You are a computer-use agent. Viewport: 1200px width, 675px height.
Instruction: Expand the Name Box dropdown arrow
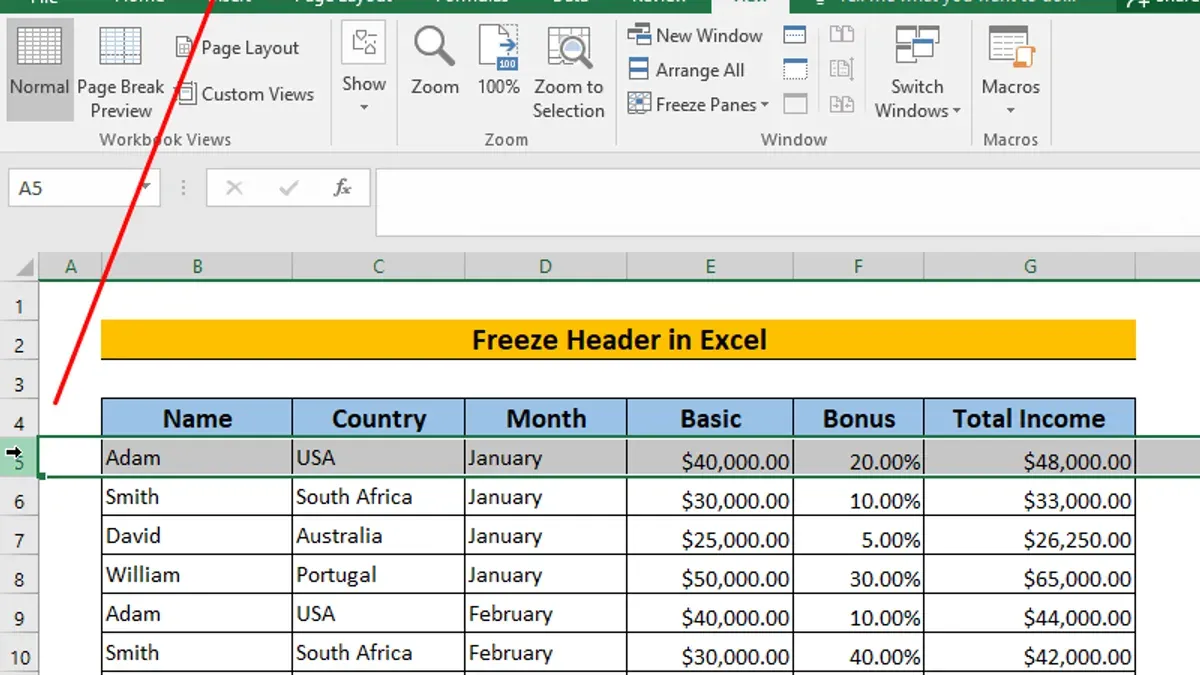146,188
